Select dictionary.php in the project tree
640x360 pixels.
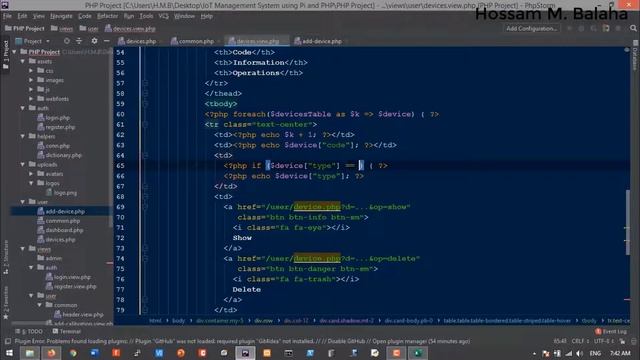pyautogui.click(x=60, y=155)
